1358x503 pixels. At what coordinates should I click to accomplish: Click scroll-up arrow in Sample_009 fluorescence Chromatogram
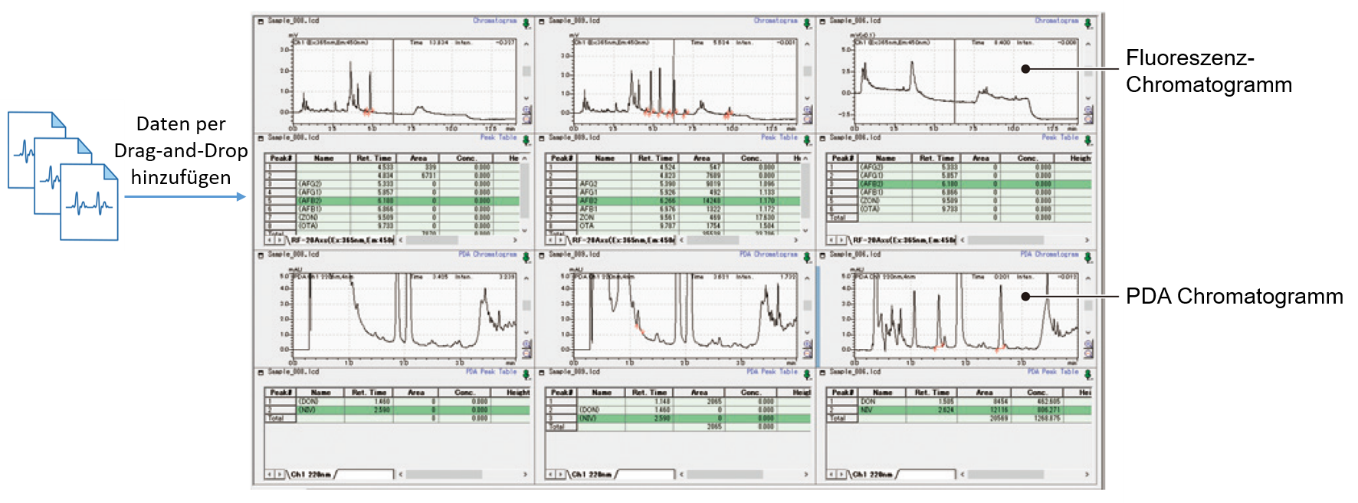coord(807,44)
